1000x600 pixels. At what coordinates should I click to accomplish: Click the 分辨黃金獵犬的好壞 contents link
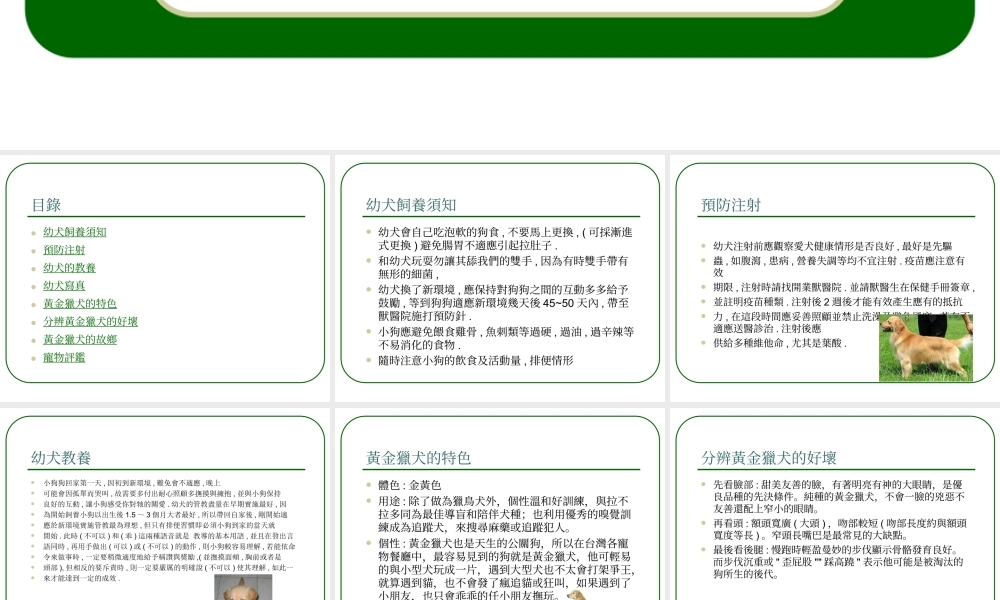(x=90, y=322)
